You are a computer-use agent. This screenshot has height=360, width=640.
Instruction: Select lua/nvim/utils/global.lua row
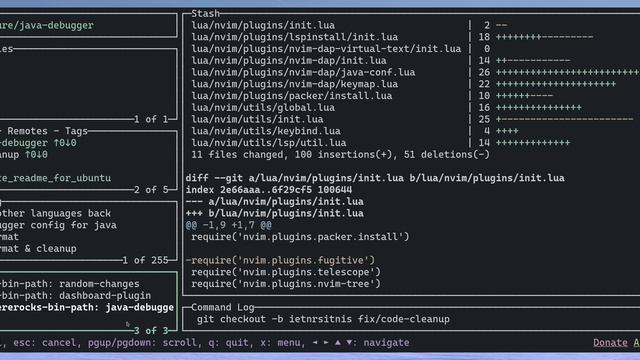point(263,108)
